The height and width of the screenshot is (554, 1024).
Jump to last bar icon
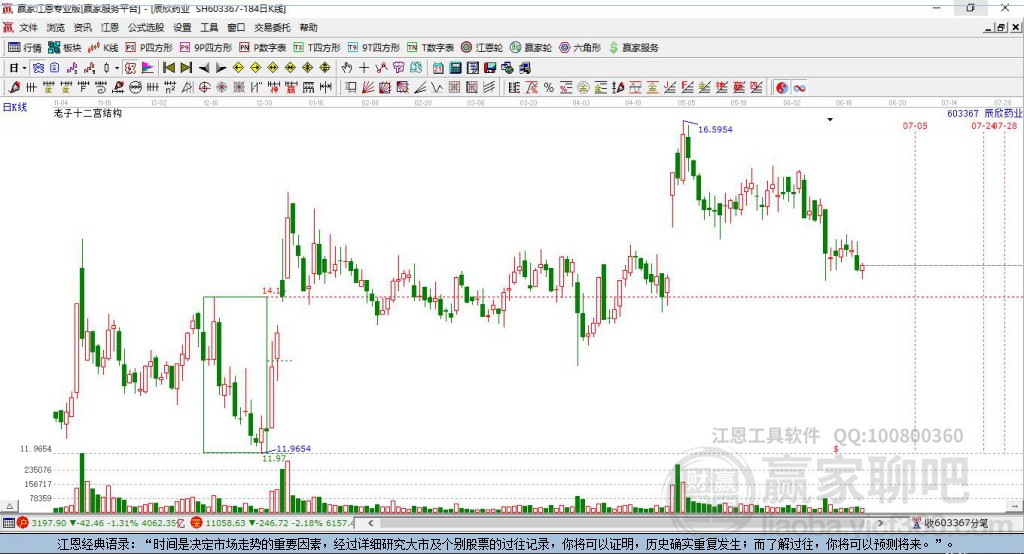[186, 68]
